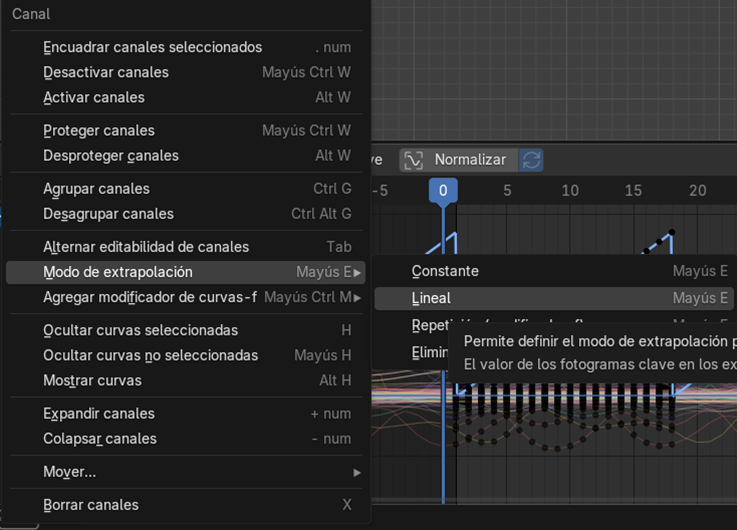Screen dimensions: 737x530
Task: Choose Desactivar canales
Action: click(186, 72)
